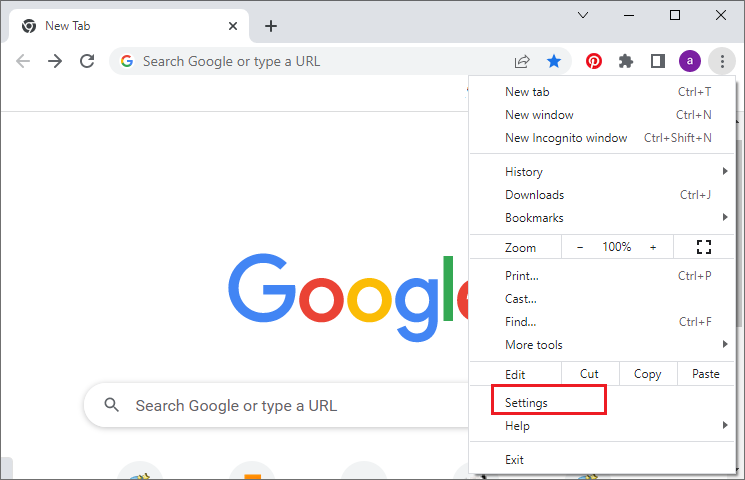Click the magnifier in Google search box
The width and height of the screenshot is (745, 480).
[x=112, y=405]
